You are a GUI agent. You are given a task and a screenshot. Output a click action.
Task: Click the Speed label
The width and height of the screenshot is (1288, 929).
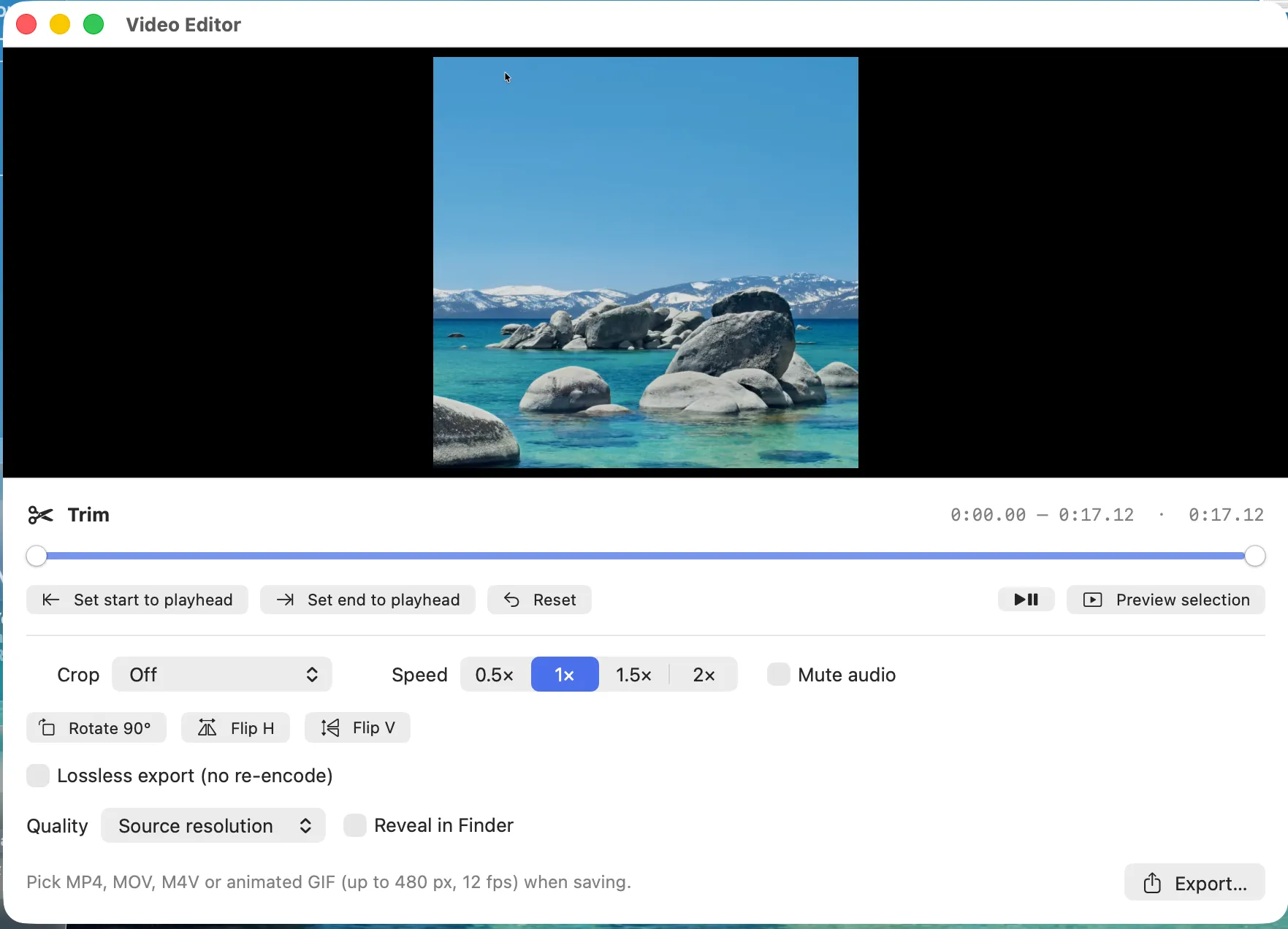click(419, 675)
